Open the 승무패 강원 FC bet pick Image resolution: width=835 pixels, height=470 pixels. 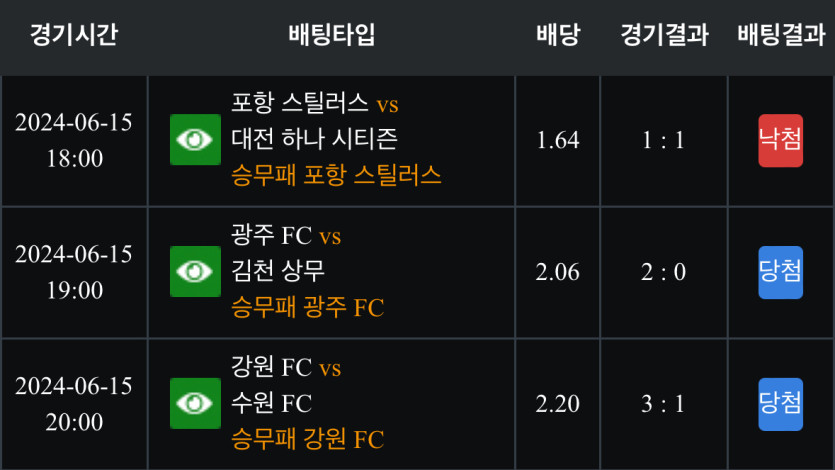pyautogui.click(x=307, y=439)
